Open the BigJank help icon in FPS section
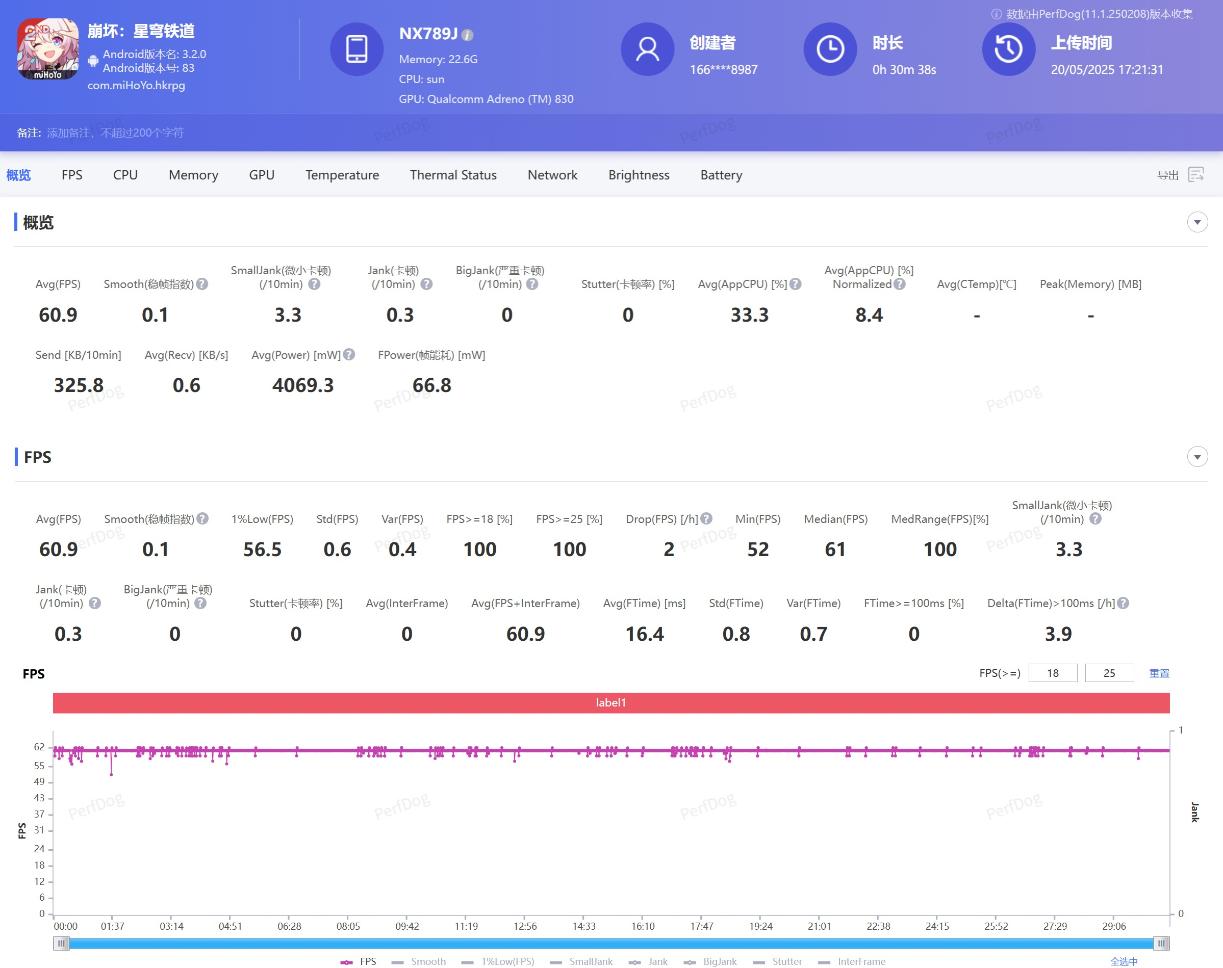1223x968 pixels. [200, 603]
